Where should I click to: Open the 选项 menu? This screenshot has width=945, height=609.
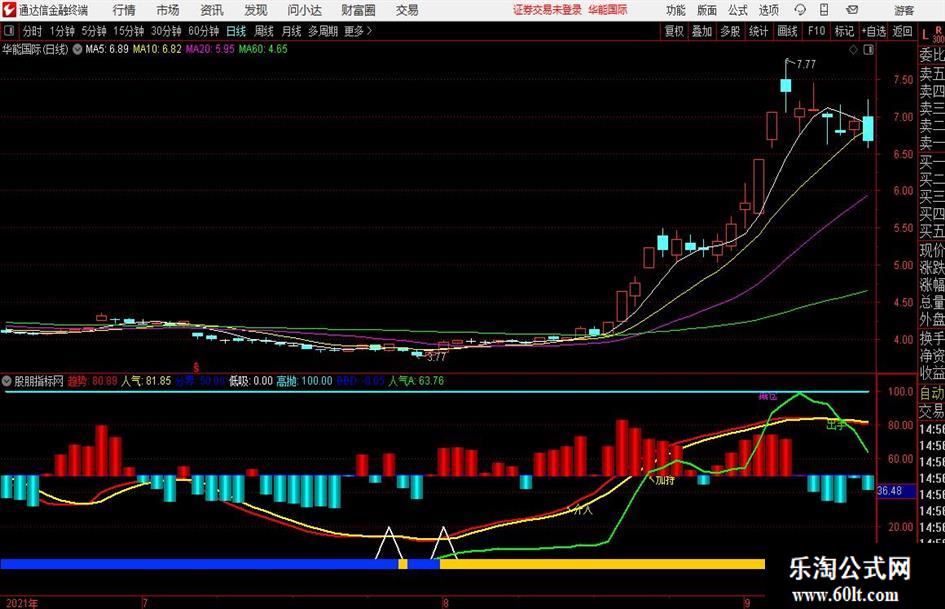click(x=768, y=10)
